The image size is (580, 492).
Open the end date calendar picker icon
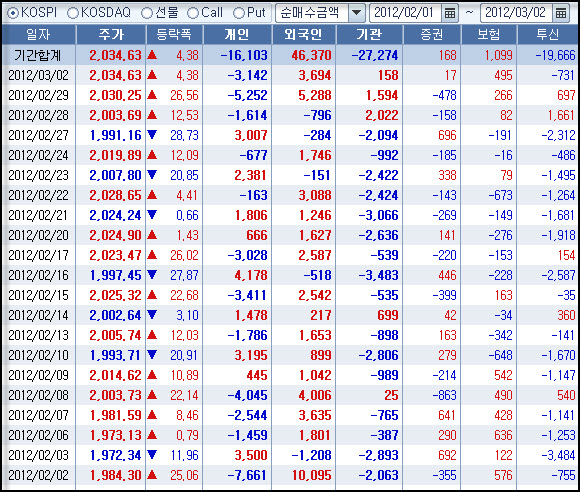(561, 13)
